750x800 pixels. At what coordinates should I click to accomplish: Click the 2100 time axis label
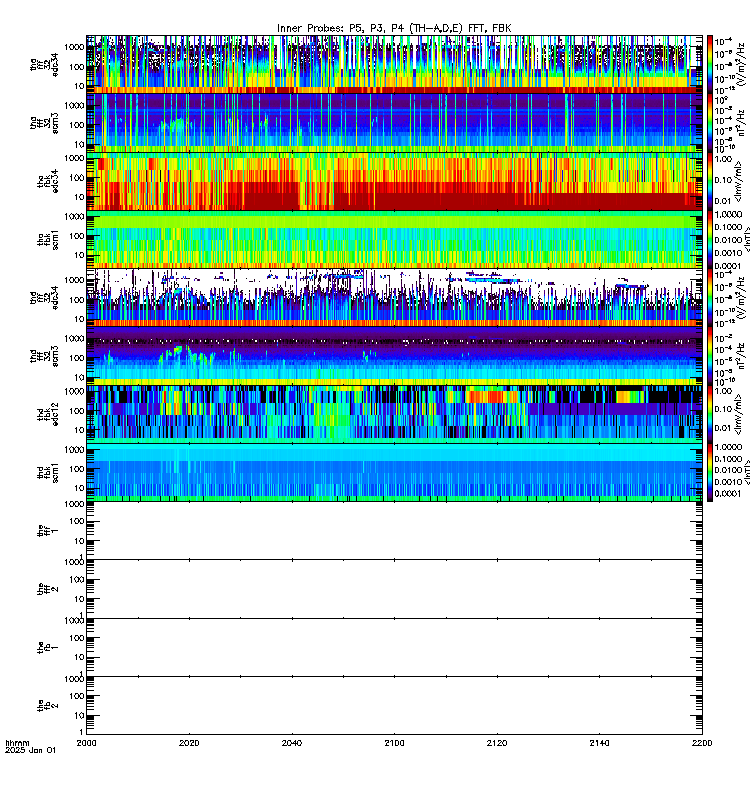[394, 743]
